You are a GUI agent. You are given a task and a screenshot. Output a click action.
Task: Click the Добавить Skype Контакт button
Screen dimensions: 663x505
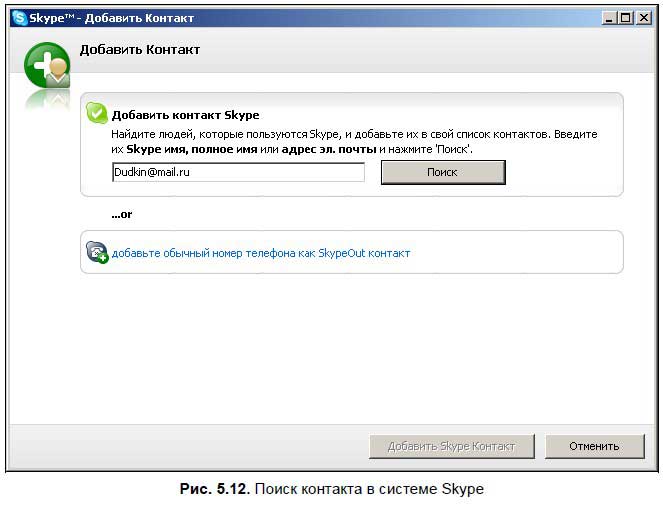point(451,446)
